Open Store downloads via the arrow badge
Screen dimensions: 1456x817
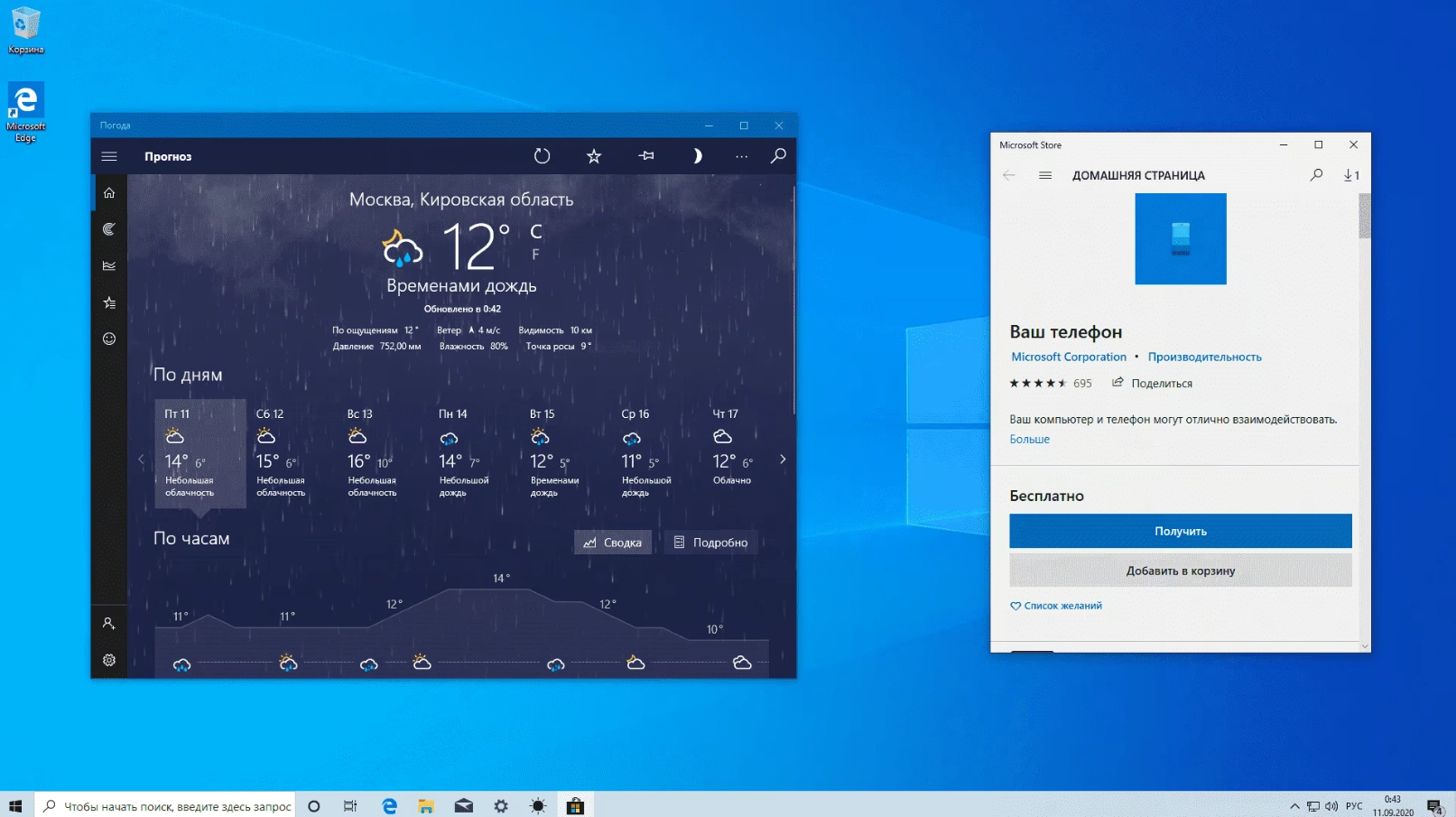click(1351, 175)
